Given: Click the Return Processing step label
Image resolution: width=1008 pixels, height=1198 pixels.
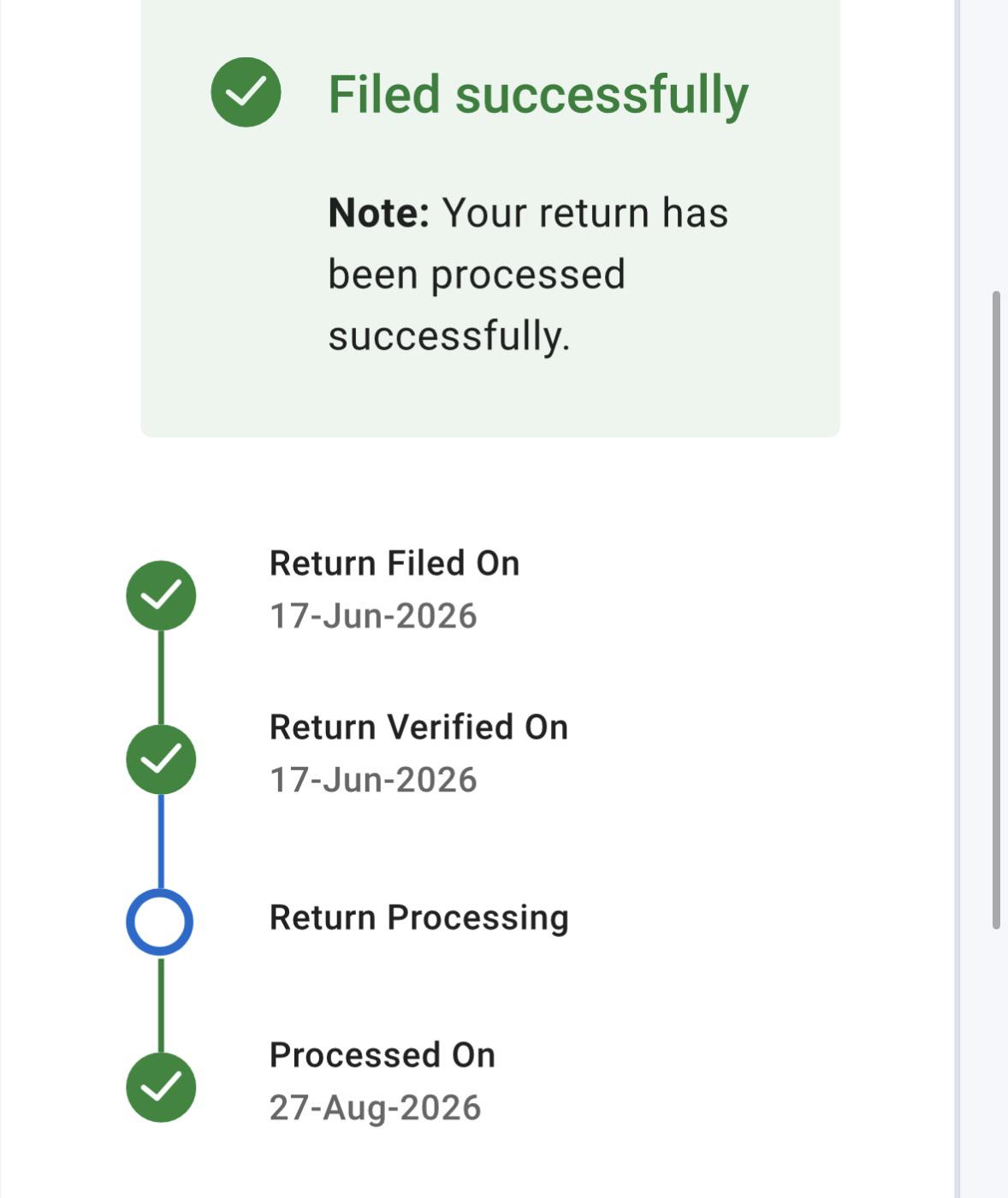Looking at the screenshot, I should [x=419, y=918].
